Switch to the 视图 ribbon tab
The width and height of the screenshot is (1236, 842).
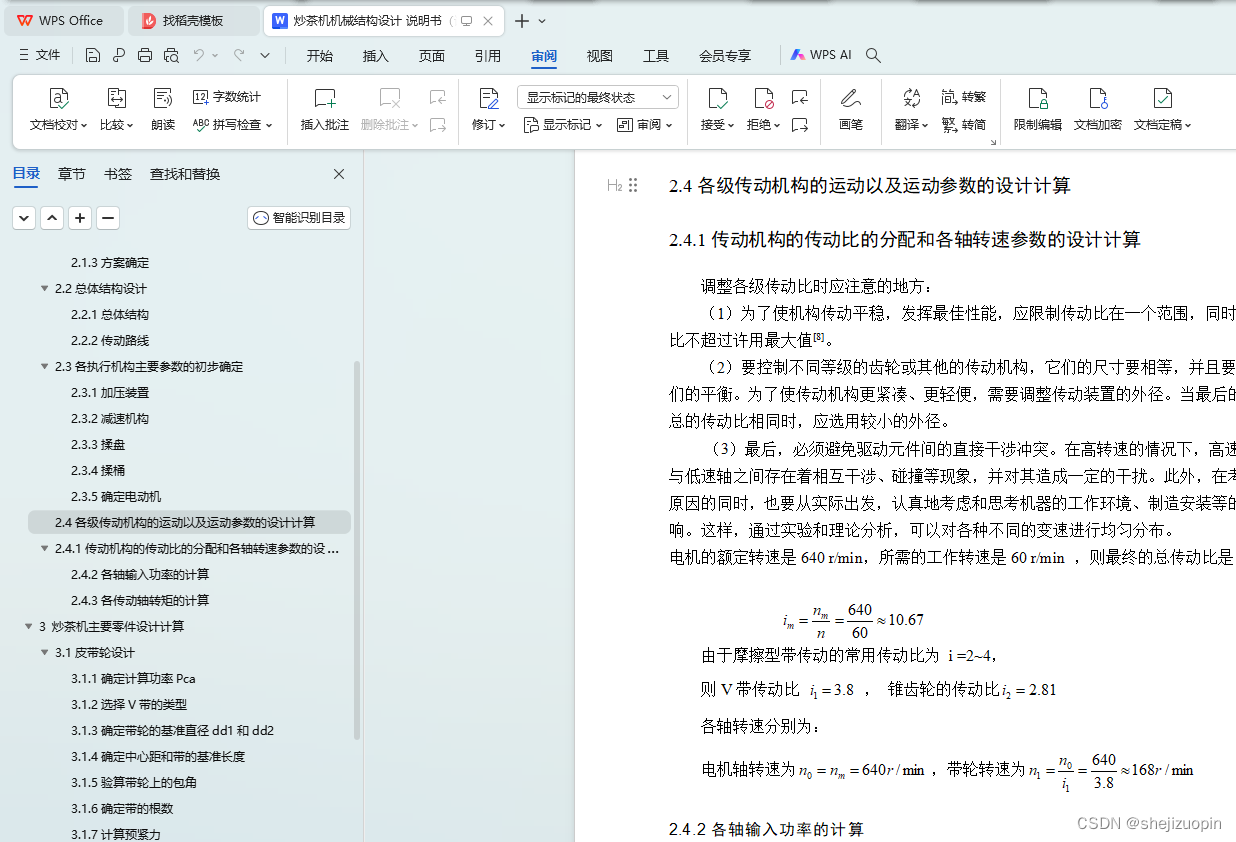(x=600, y=56)
